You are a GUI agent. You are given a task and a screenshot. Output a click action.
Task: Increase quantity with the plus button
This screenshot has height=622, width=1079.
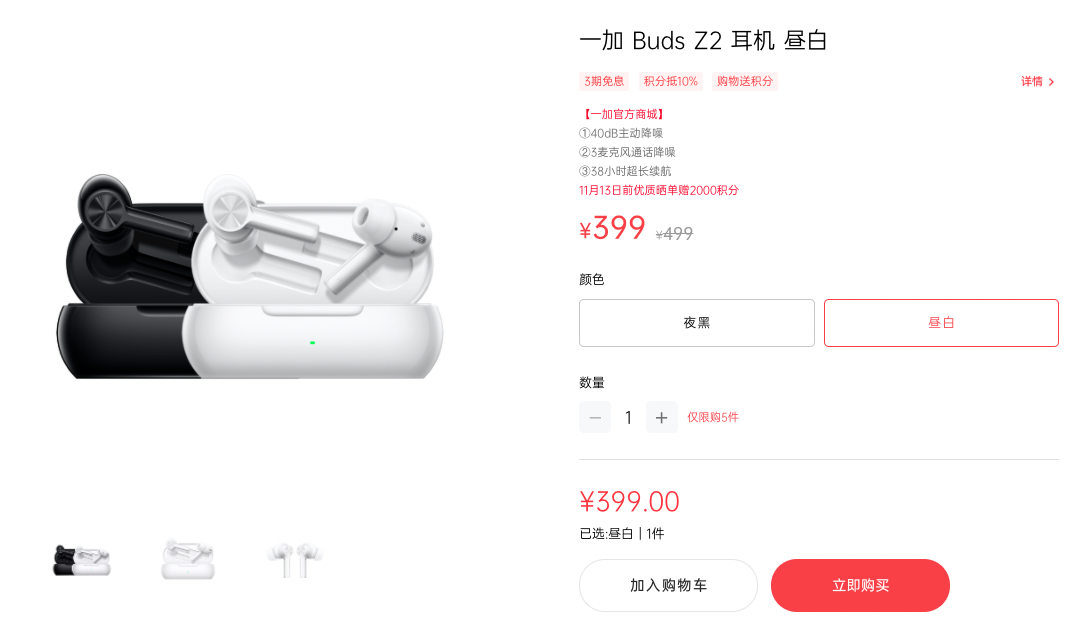(x=661, y=417)
